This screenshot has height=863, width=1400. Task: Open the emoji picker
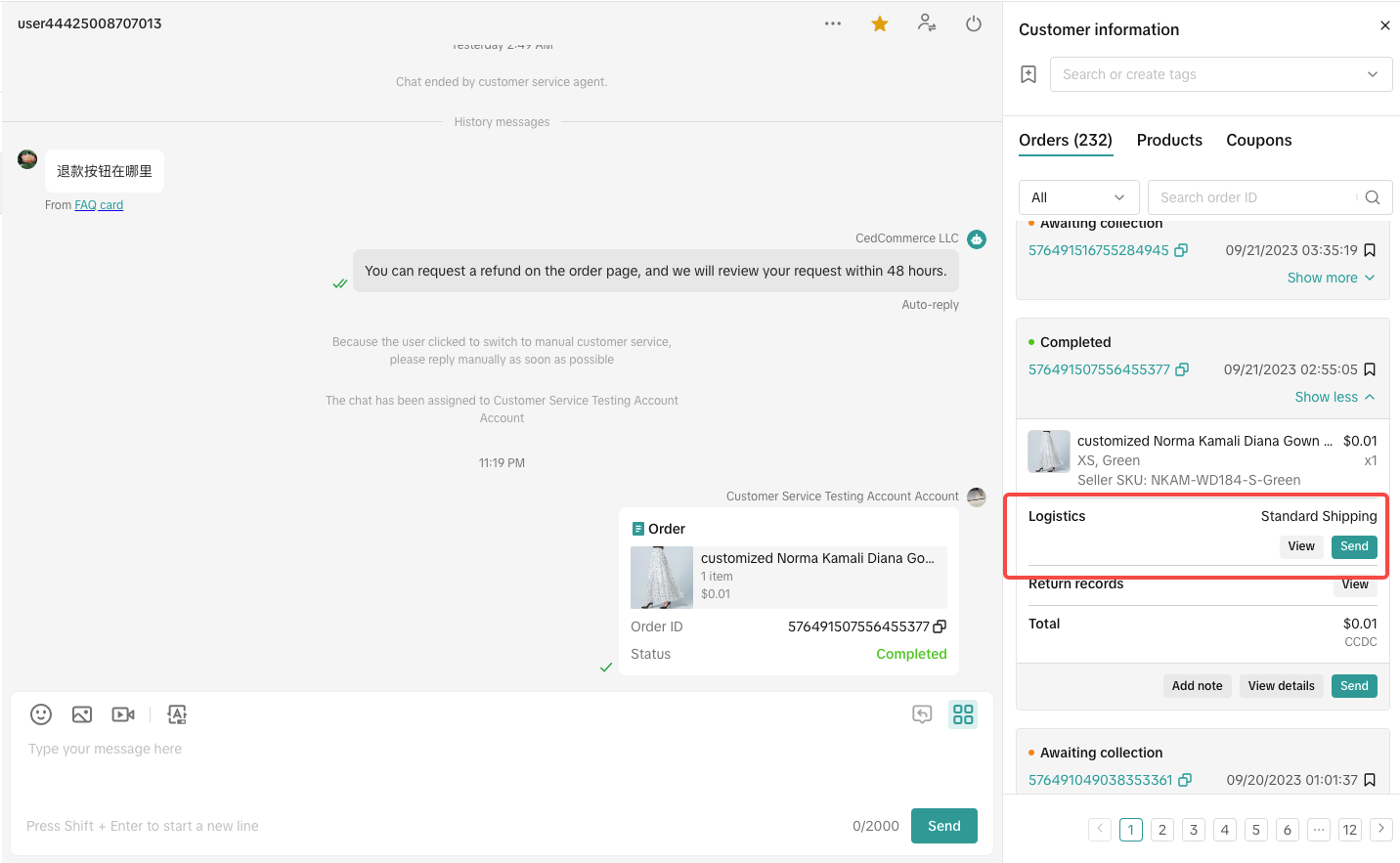pos(41,714)
